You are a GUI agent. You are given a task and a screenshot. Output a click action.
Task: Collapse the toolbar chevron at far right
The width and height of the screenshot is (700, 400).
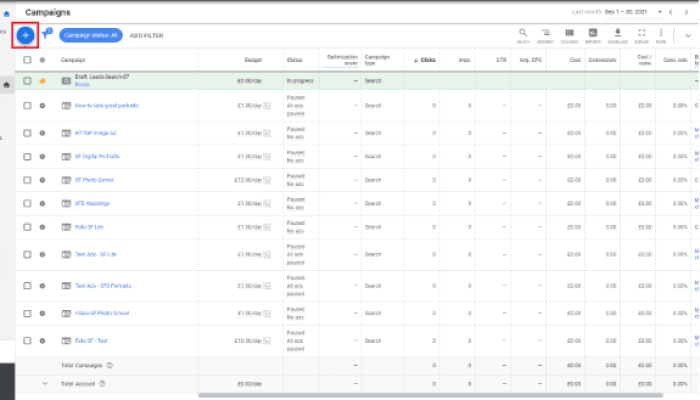click(688, 36)
